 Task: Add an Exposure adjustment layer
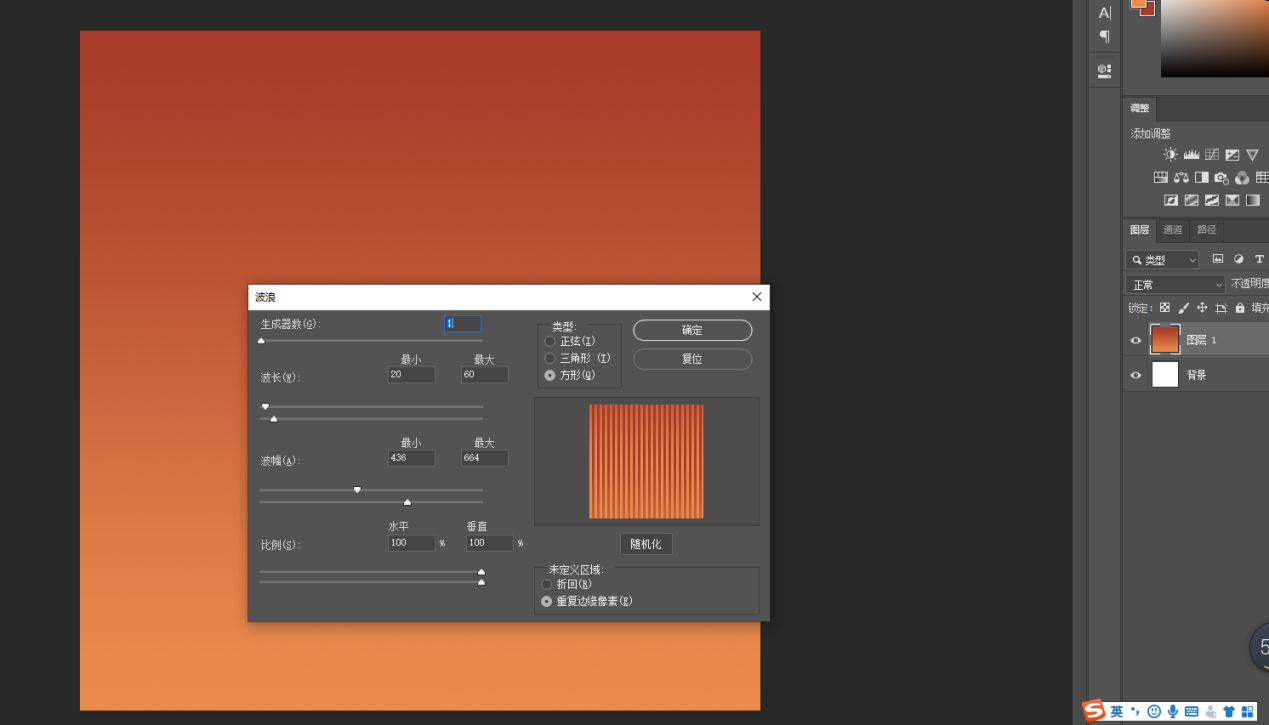pyautogui.click(x=1232, y=155)
